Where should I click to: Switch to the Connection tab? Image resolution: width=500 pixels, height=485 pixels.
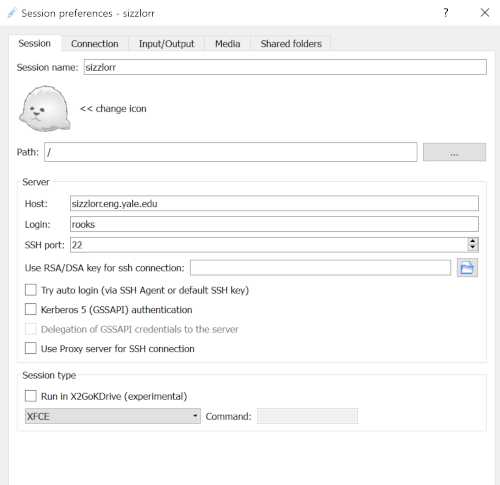[95, 44]
